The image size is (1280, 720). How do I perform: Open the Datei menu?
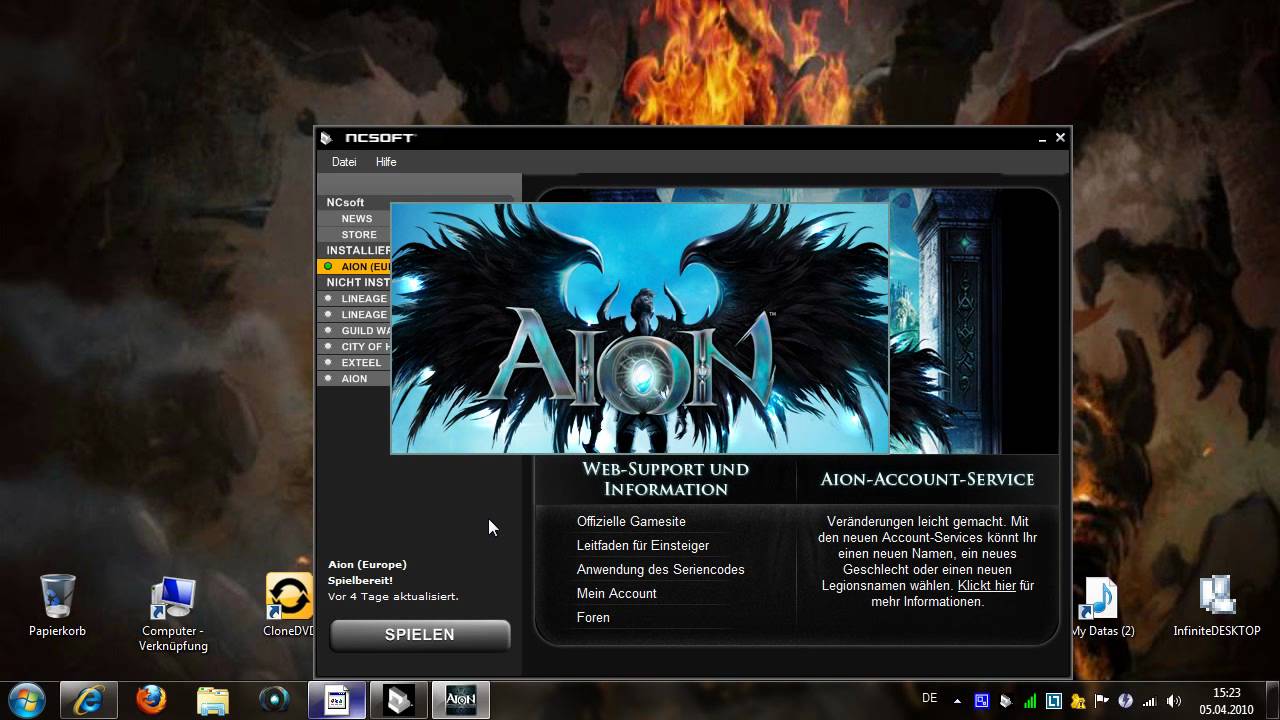pyautogui.click(x=344, y=162)
